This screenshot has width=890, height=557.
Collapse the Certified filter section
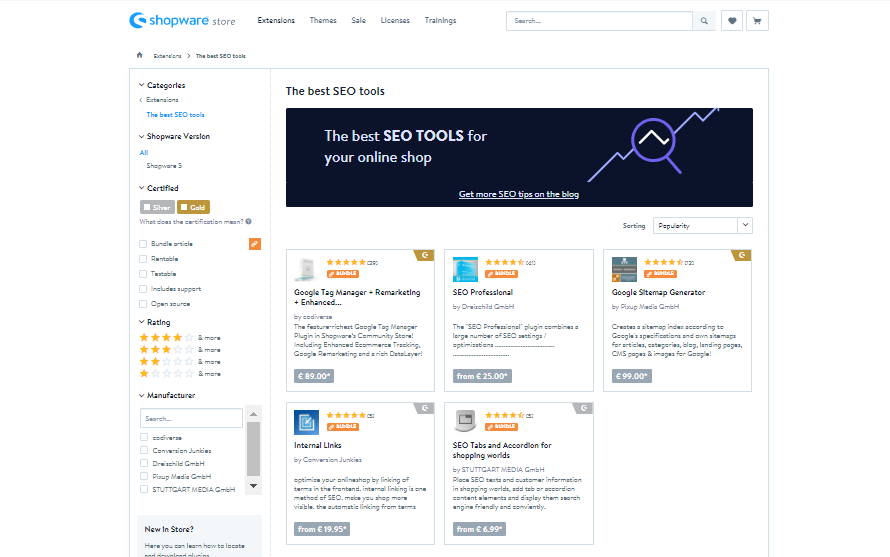pyautogui.click(x=158, y=188)
